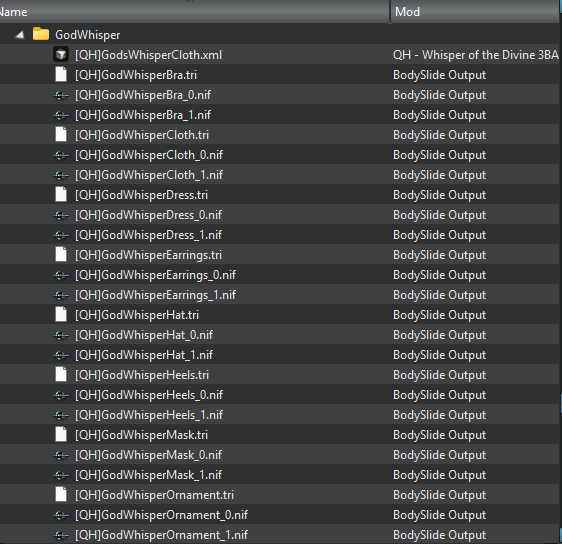This screenshot has width=562, height=544.
Task: Click the [QH]GodWhisperEarrings_1.nif mesh icon
Action: [61, 296]
